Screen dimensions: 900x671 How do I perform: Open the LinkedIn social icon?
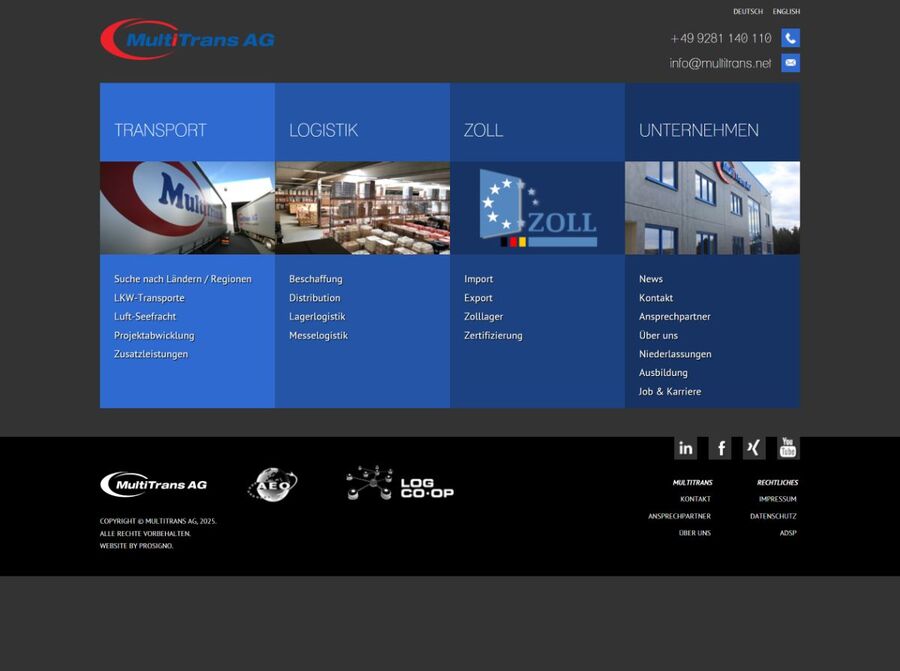(x=685, y=448)
